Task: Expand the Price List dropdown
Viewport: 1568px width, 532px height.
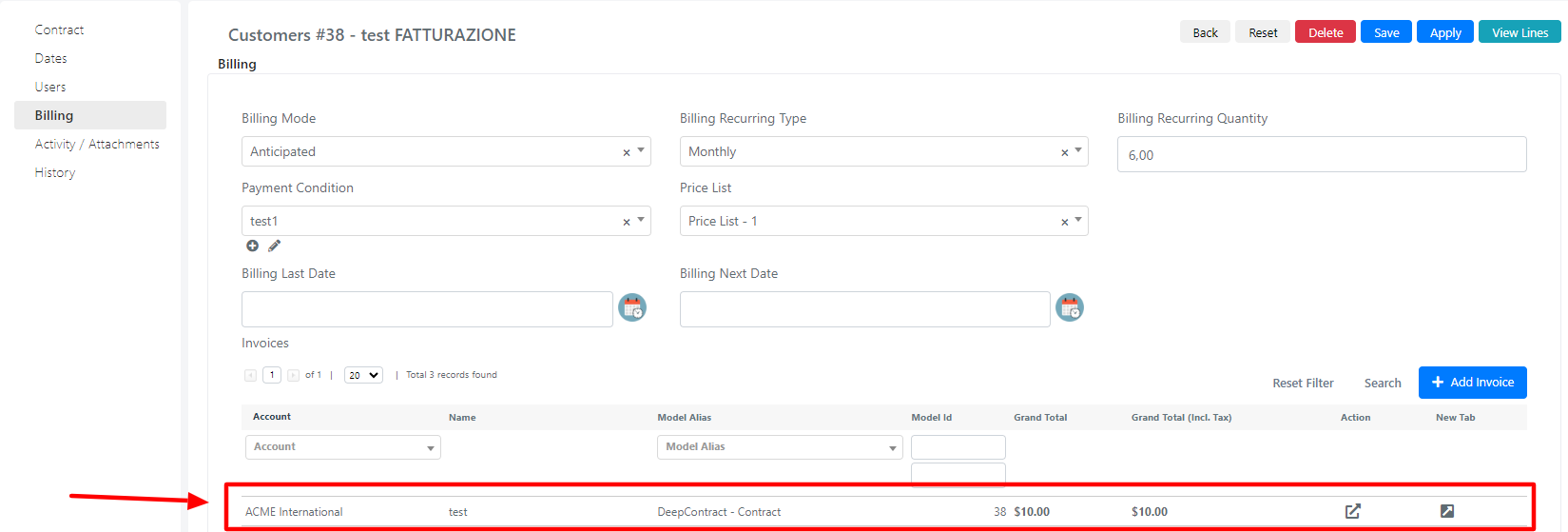Action: coord(1078,220)
